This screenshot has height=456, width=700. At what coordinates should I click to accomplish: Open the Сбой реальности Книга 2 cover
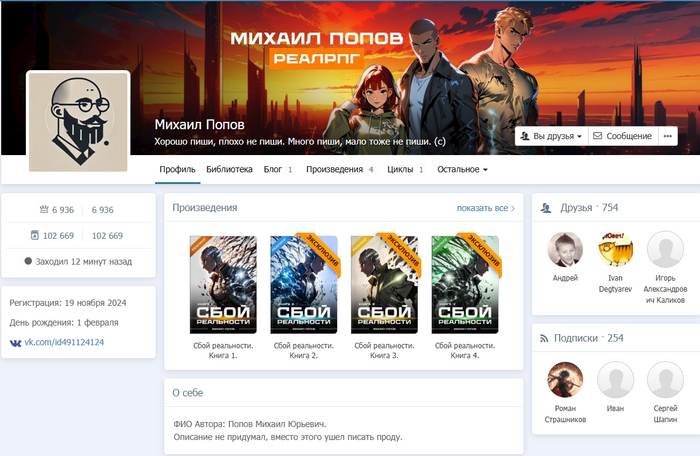[304, 284]
